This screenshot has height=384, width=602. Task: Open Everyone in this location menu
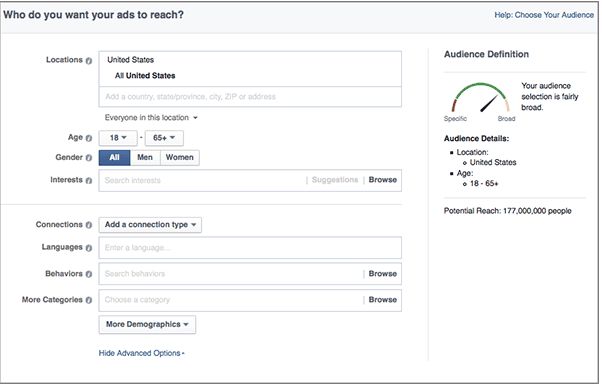(151, 118)
